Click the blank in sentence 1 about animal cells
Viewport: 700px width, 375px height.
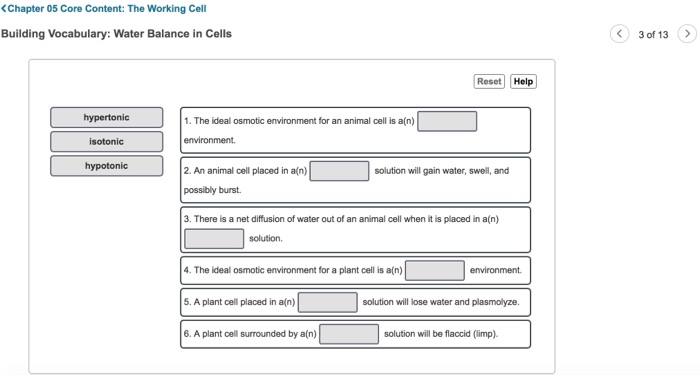click(447, 121)
